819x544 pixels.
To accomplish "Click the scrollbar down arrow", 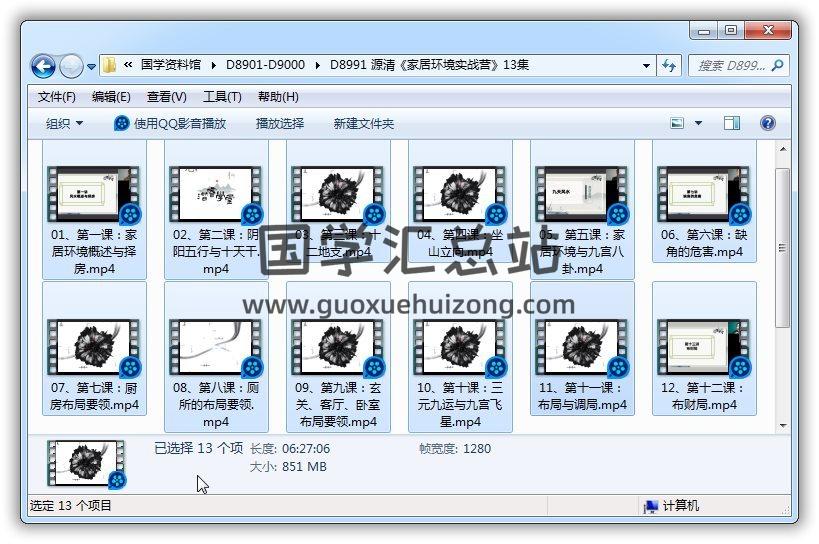I will click(x=782, y=425).
